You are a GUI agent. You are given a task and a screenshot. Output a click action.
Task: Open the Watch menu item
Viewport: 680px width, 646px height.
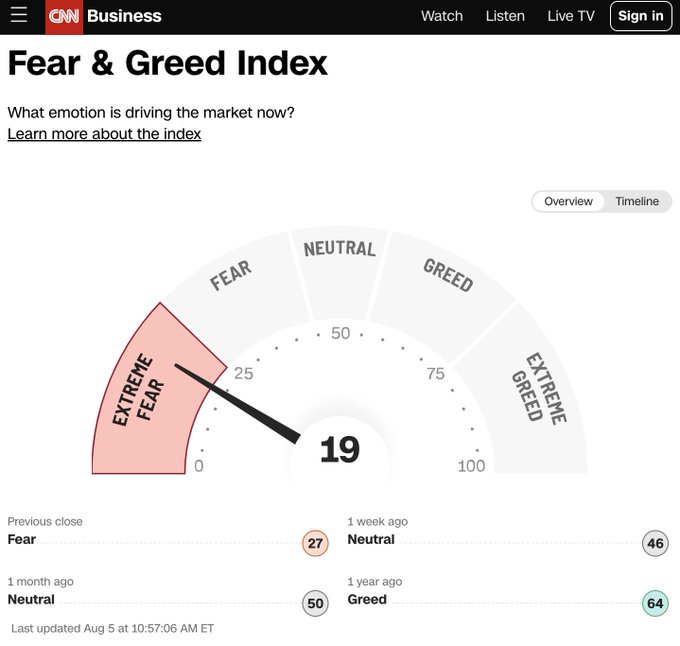(441, 16)
